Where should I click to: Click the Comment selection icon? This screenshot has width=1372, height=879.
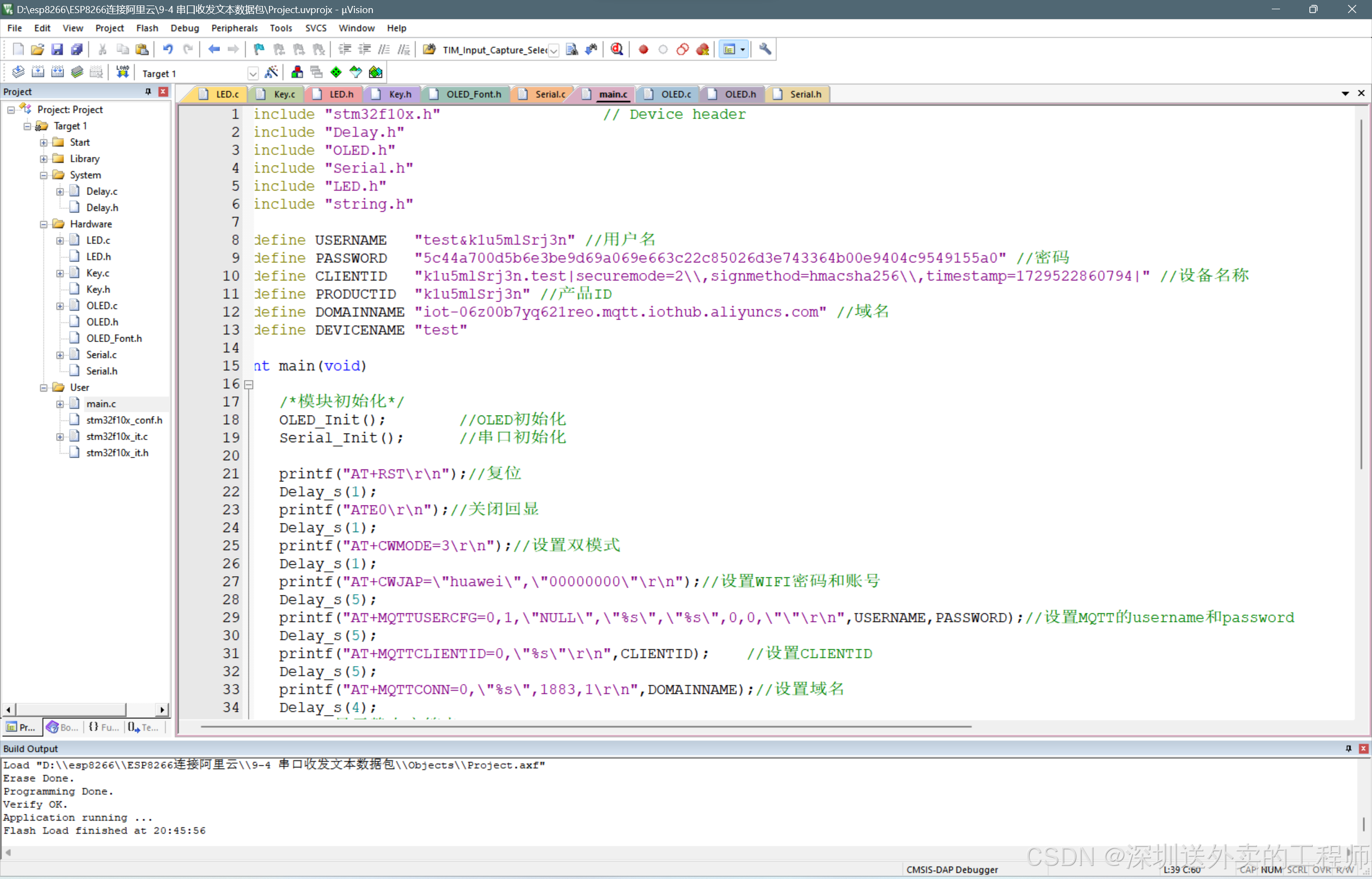[x=384, y=50]
